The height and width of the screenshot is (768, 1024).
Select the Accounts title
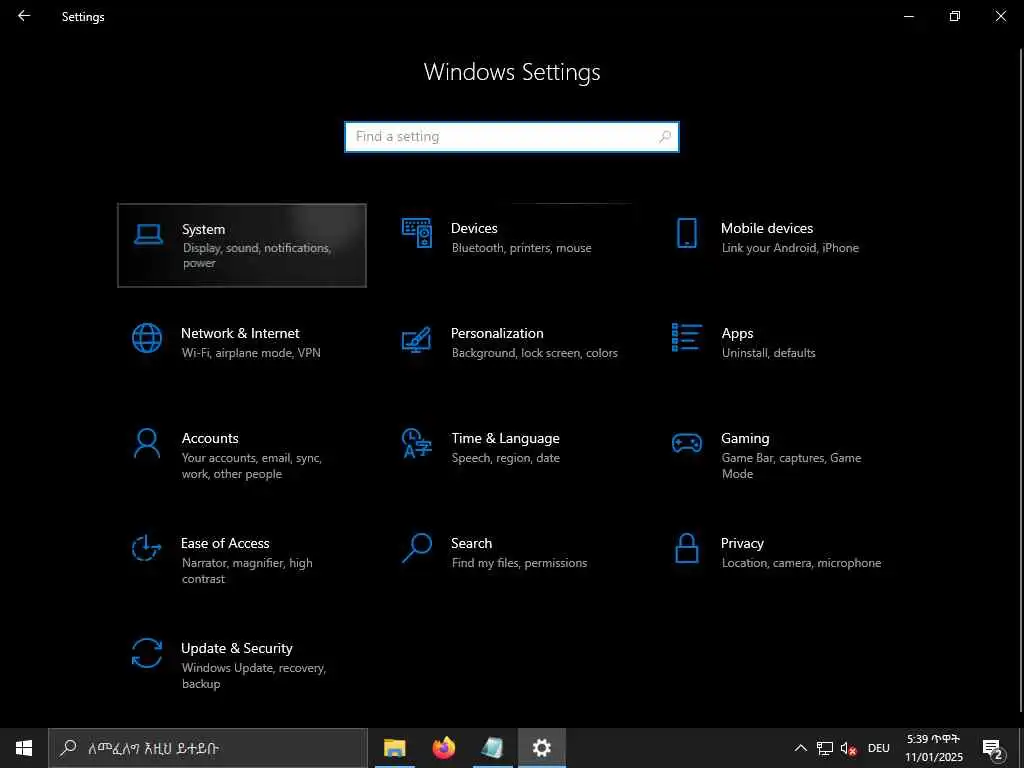(x=210, y=438)
